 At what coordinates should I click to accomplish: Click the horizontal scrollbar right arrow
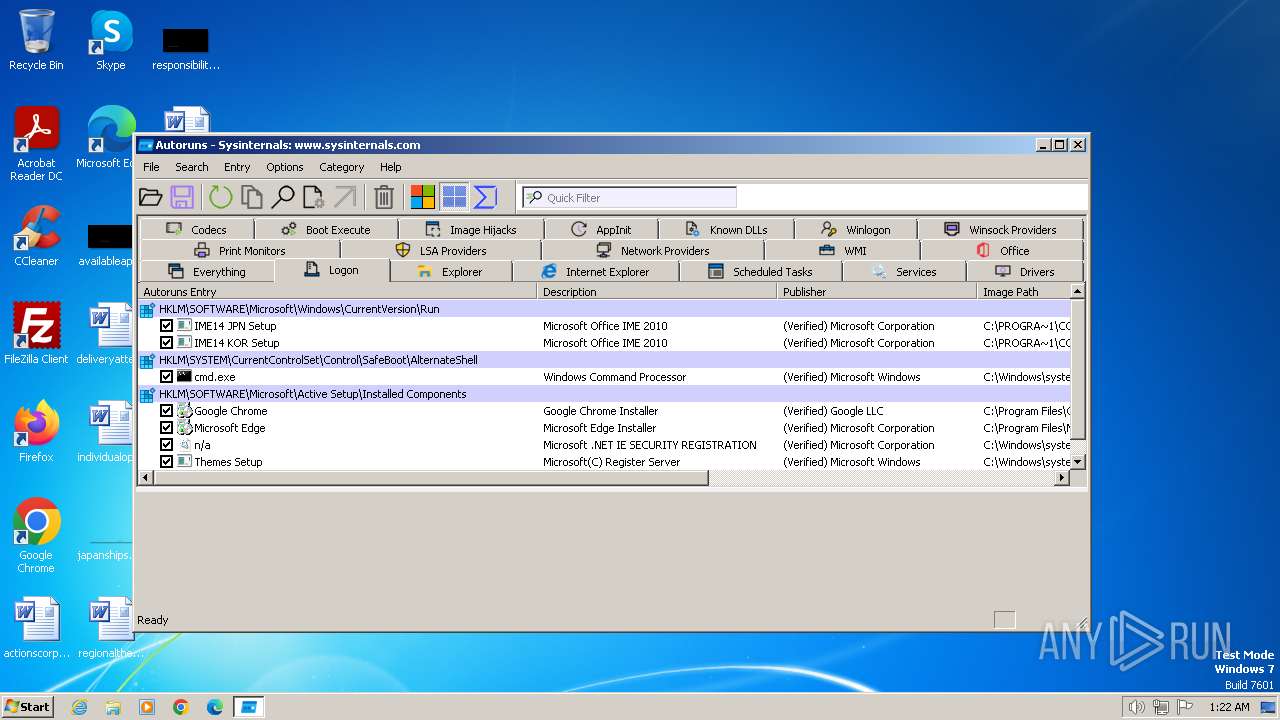1062,478
